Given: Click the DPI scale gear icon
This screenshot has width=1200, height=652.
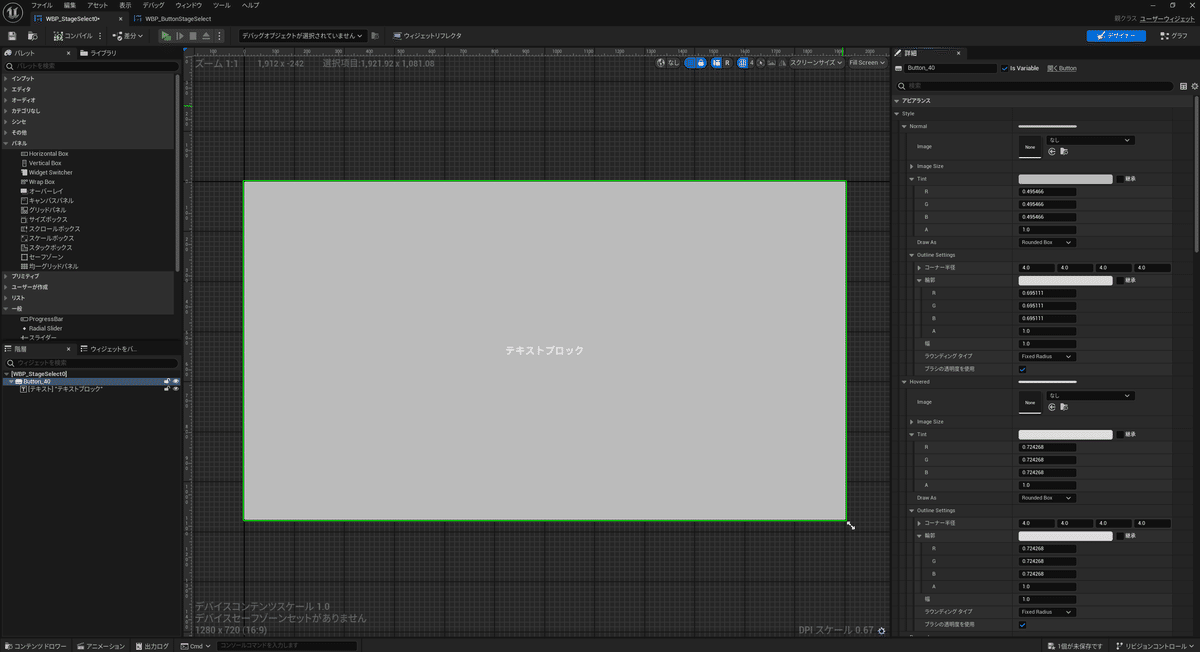Looking at the screenshot, I should (x=881, y=631).
